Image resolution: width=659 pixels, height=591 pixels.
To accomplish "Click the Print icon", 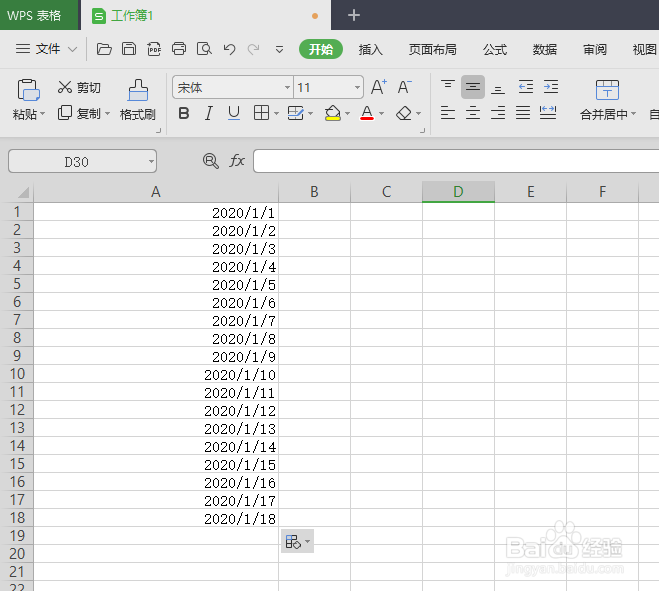I will click(x=179, y=49).
